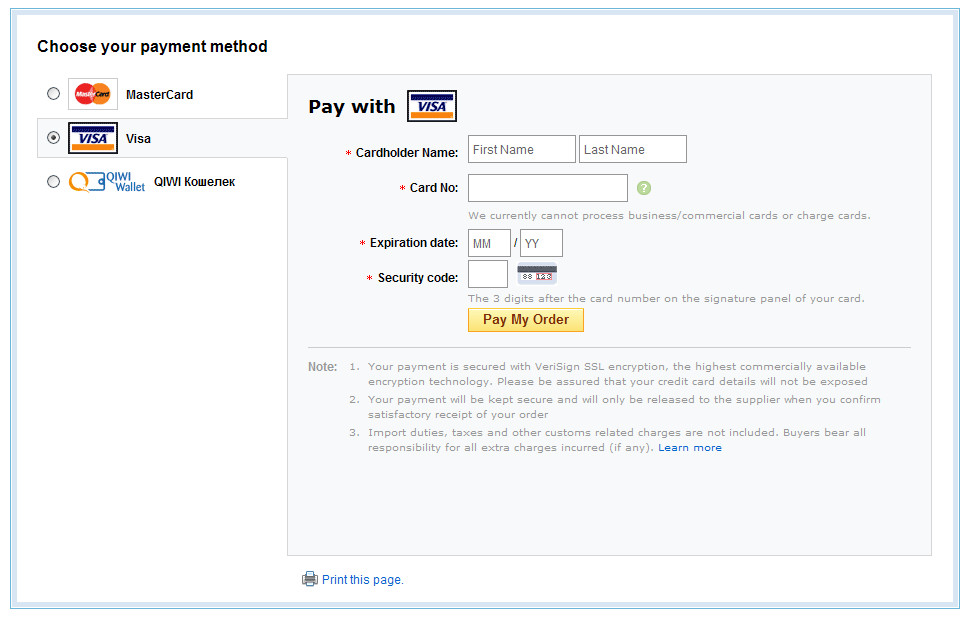
Task: Click the First Name field
Action: tap(522, 149)
